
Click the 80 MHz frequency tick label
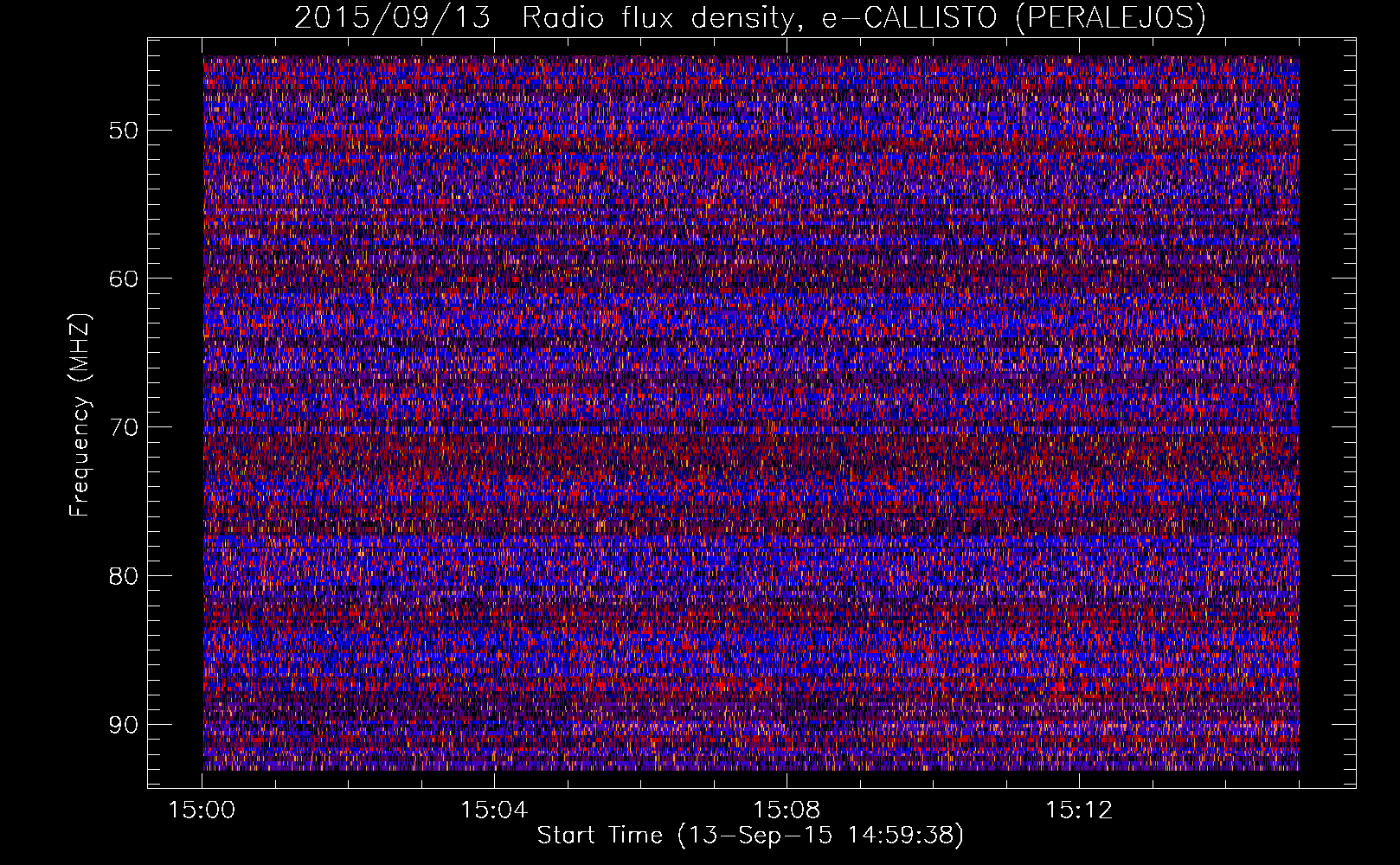pyautogui.click(x=123, y=576)
